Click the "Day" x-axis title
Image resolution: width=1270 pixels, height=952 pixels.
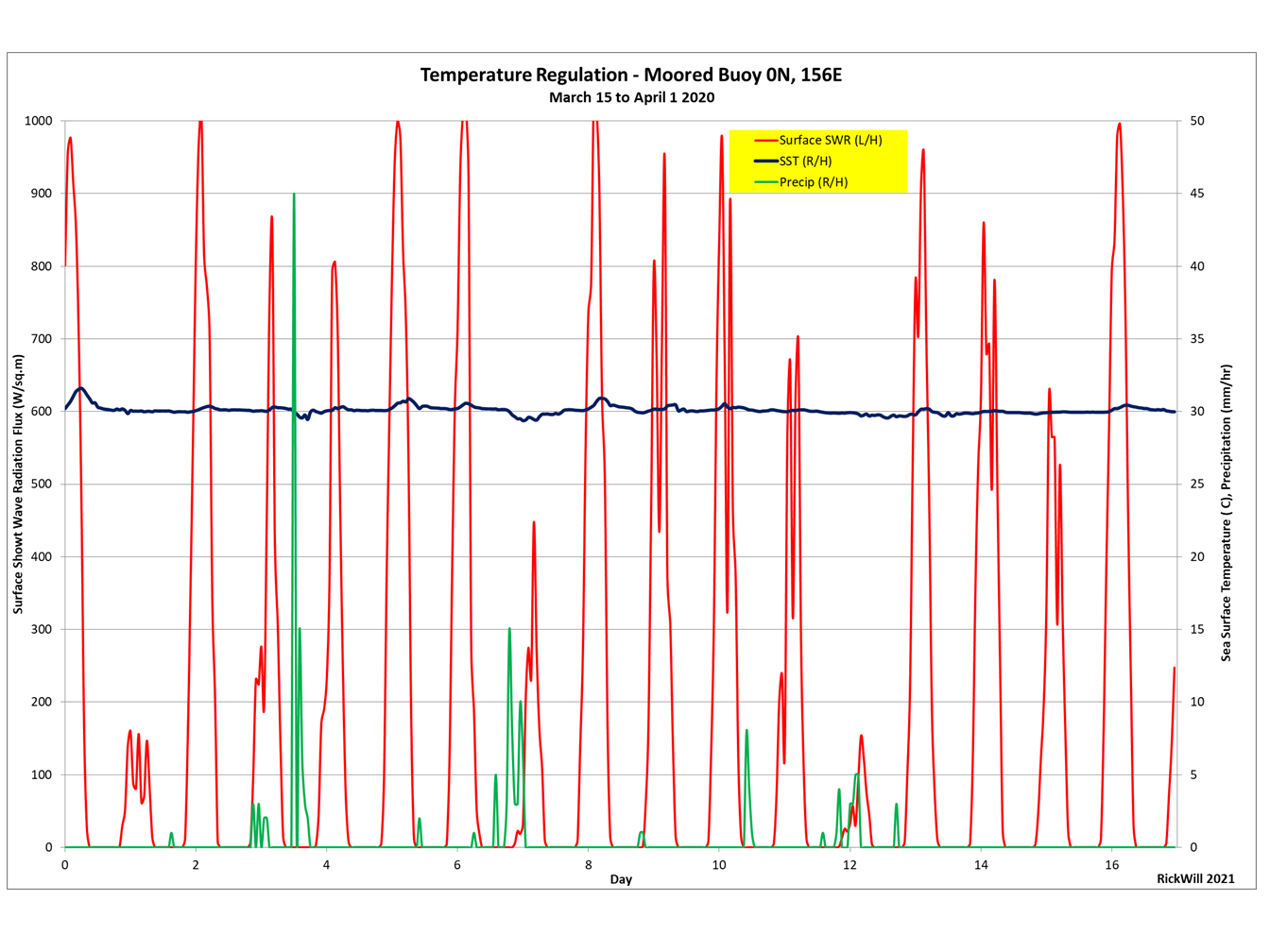[x=621, y=879]
